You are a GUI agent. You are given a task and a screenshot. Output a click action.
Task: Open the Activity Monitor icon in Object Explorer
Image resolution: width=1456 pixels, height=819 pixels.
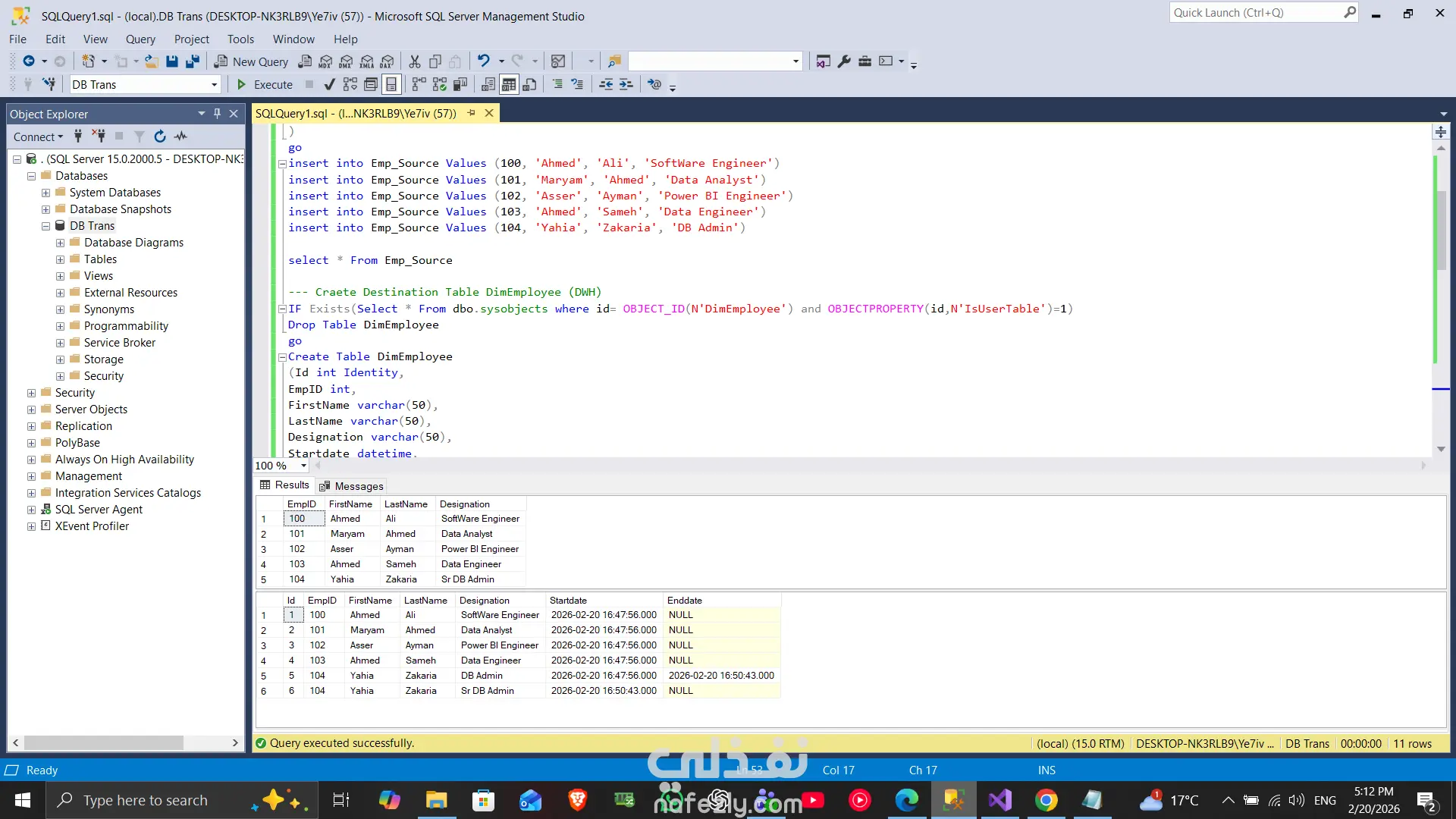click(180, 136)
